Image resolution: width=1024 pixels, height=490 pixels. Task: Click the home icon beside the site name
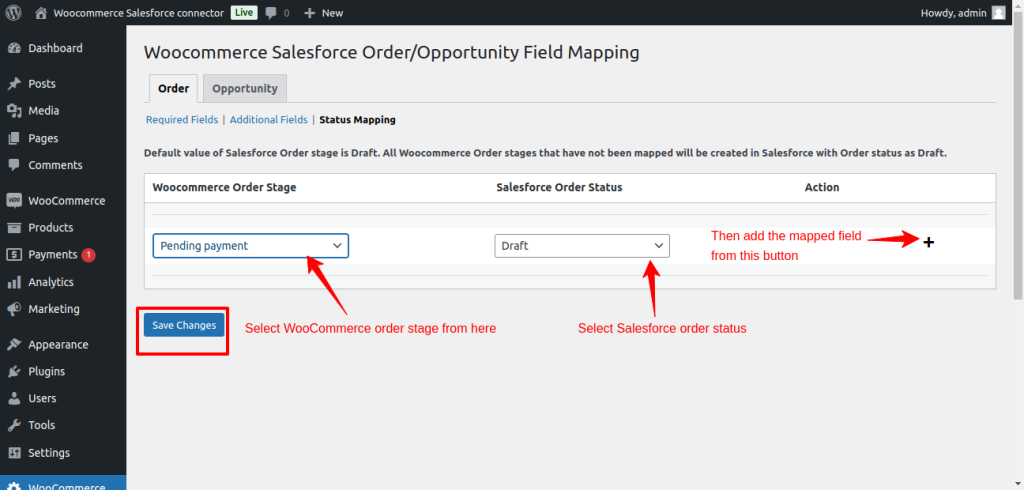tap(41, 13)
